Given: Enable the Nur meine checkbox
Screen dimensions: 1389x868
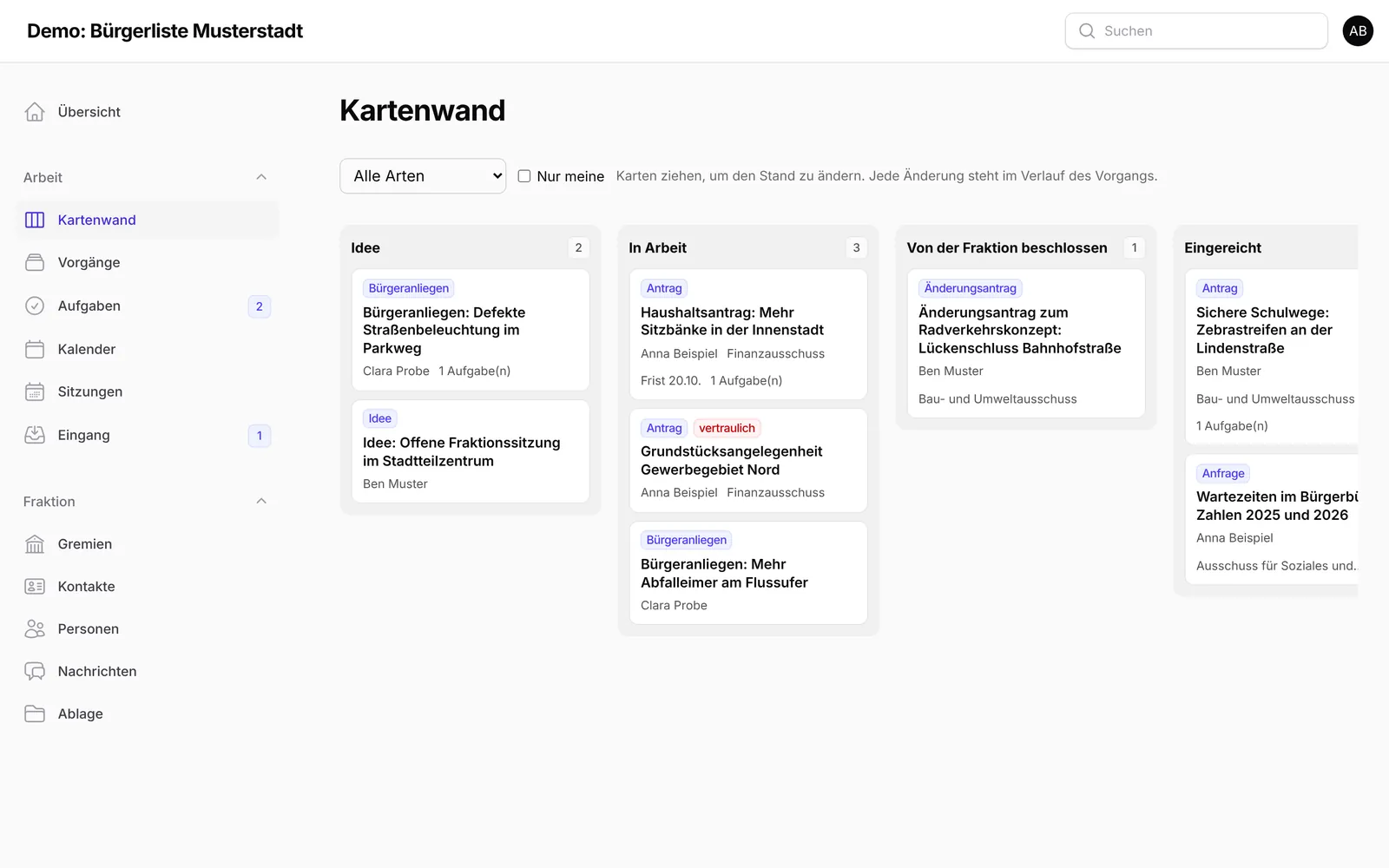Looking at the screenshot, I should [524, 176].
